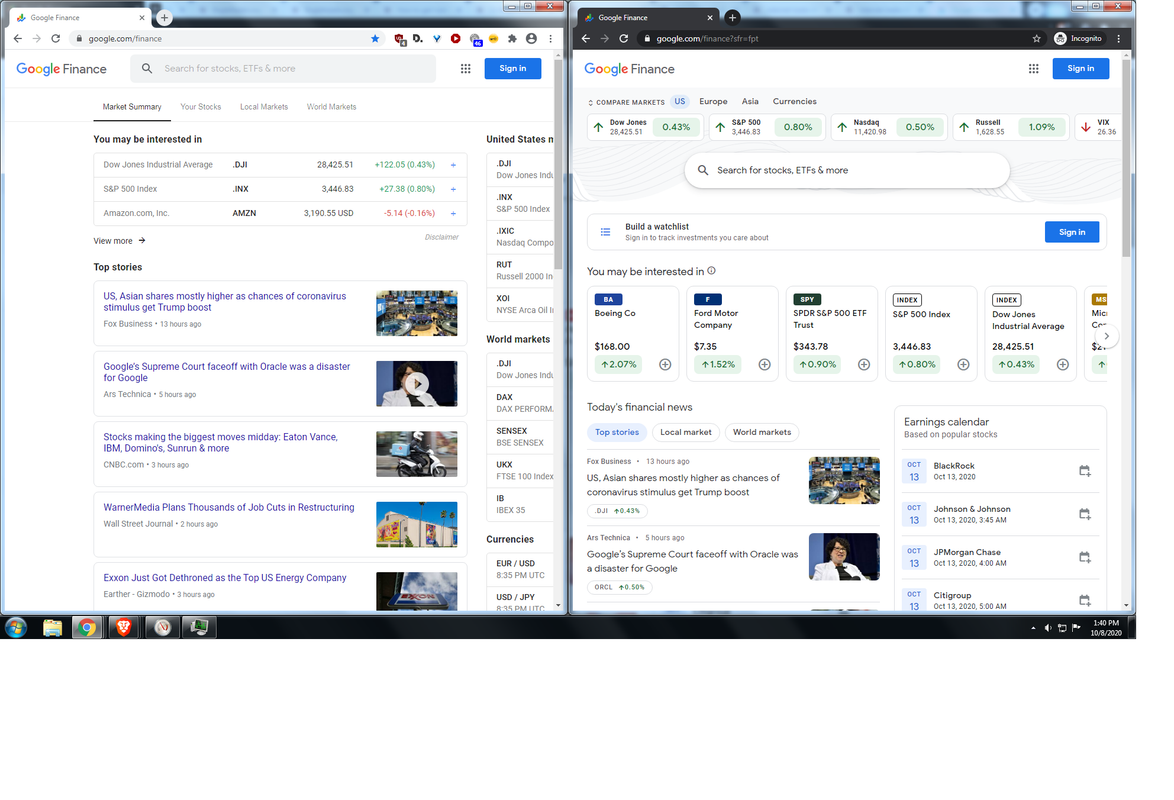This screenshot has width=1174, height=800.
Task: Open View more arrow under suggested stocks
Action: click(x=142, y=240)
